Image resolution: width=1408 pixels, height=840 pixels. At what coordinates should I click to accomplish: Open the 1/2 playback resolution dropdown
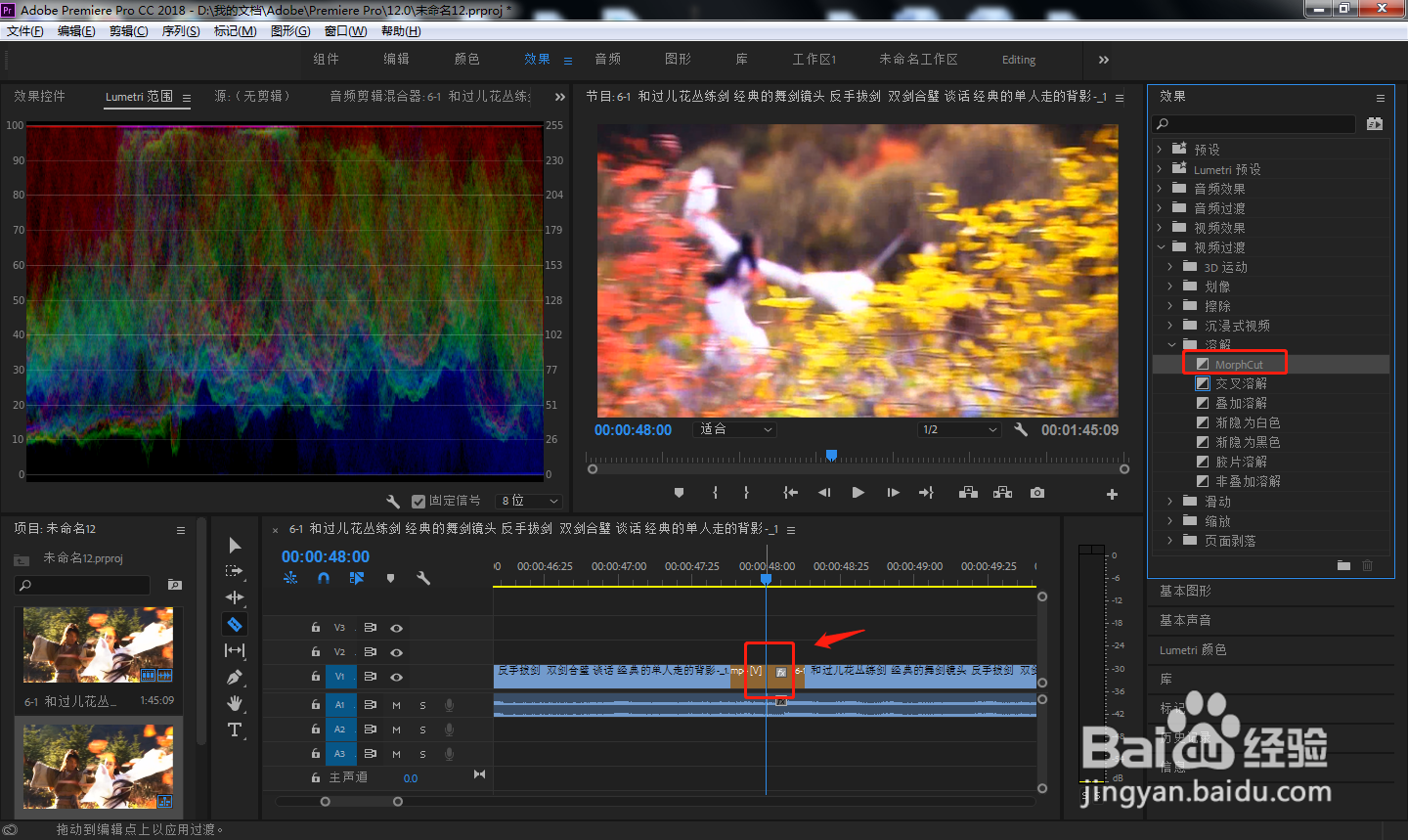(x=959, y=429)
